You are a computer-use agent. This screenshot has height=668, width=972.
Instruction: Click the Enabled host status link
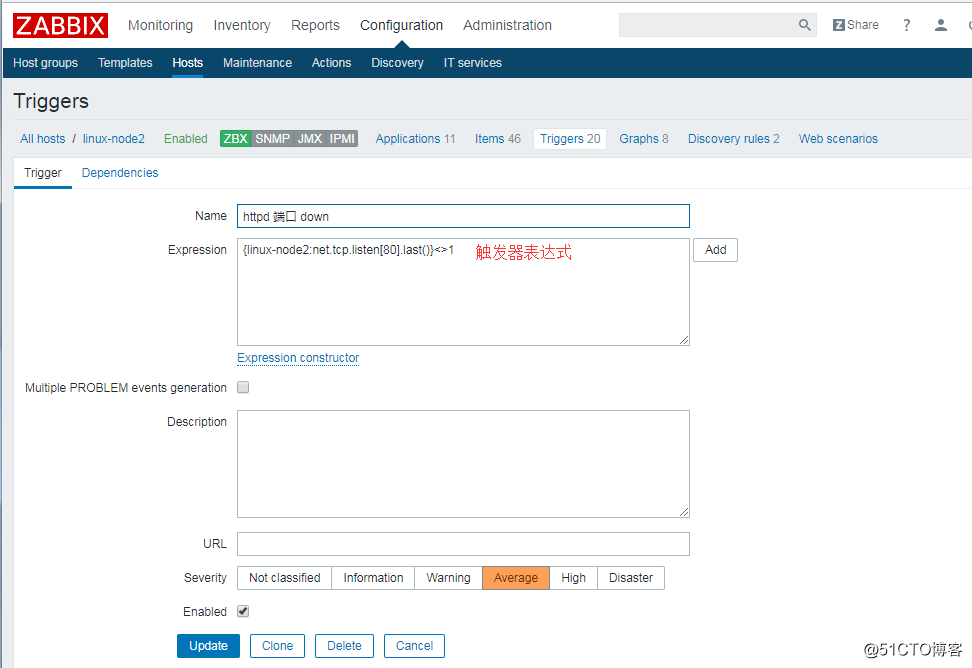185,139
